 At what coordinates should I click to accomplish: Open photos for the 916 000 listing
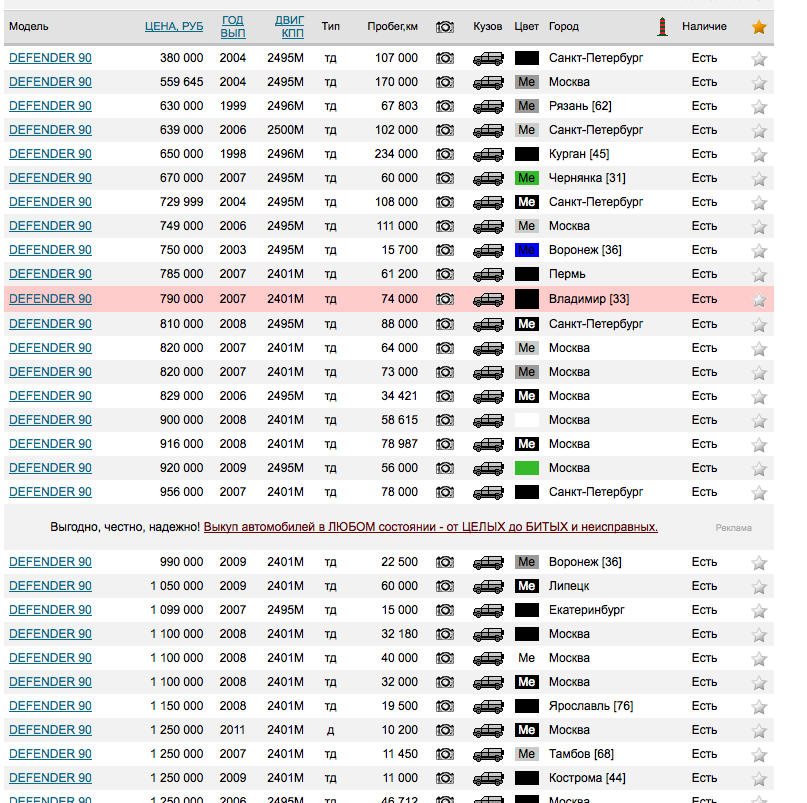point(445,444)
